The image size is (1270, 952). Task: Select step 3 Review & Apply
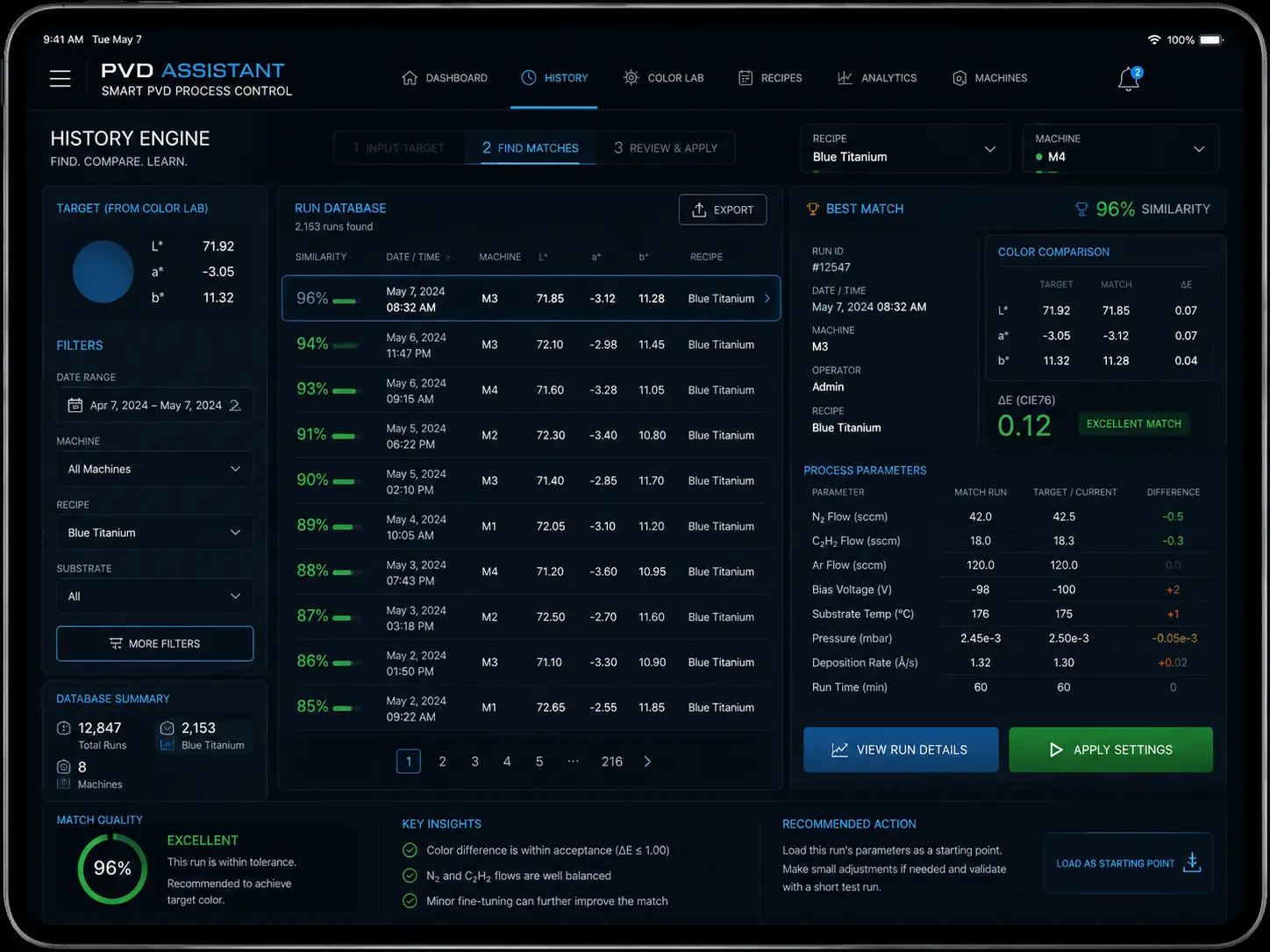pos(666,148)
